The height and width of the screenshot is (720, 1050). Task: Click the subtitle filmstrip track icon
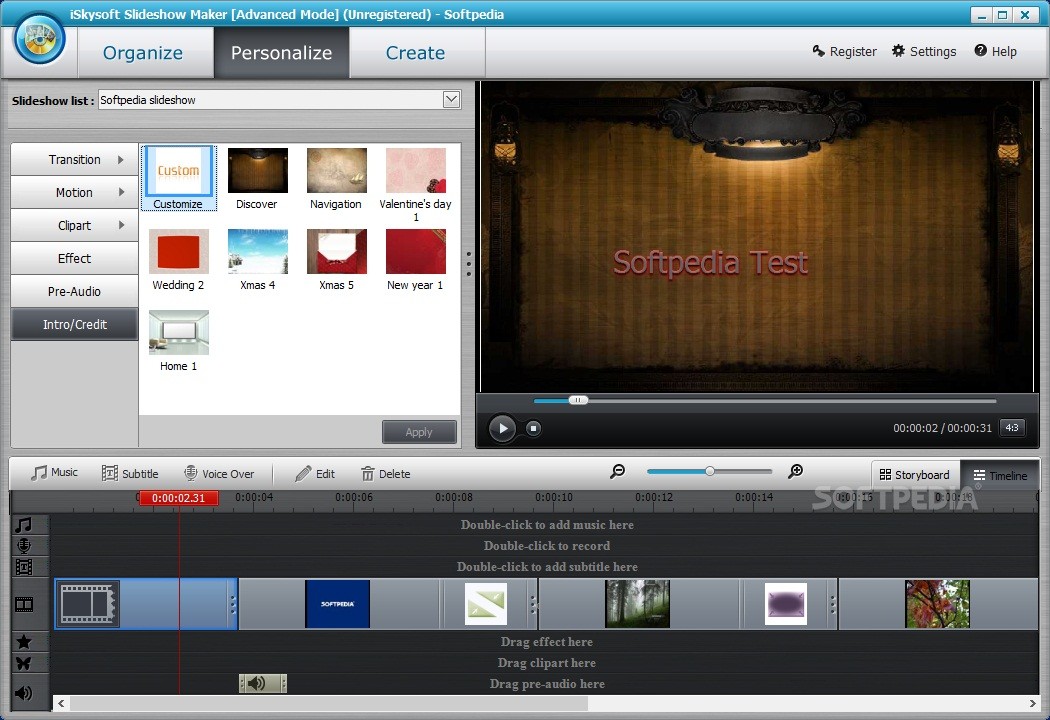coord(24,567)
